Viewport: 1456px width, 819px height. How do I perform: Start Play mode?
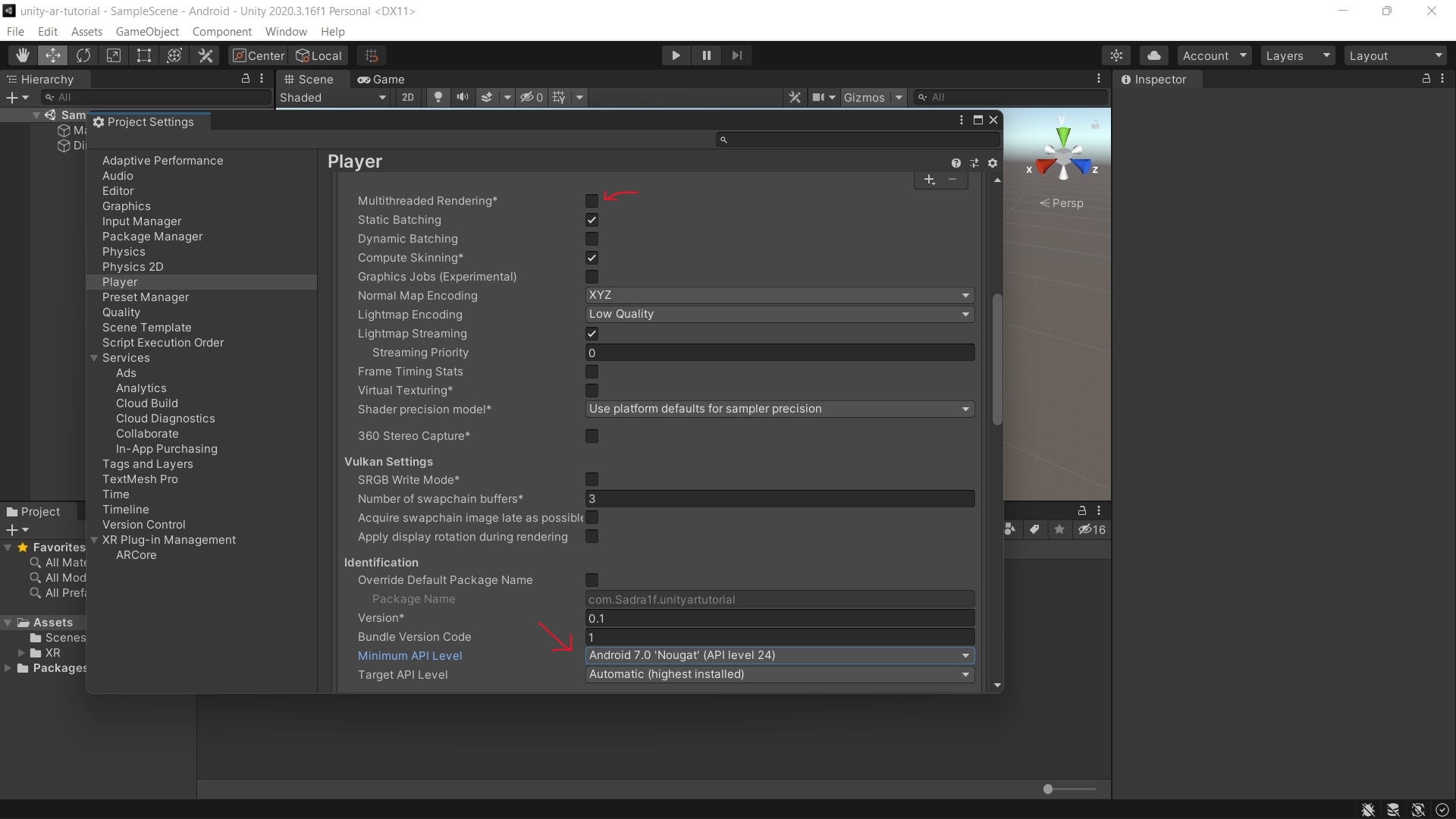[x=676, y=55]
